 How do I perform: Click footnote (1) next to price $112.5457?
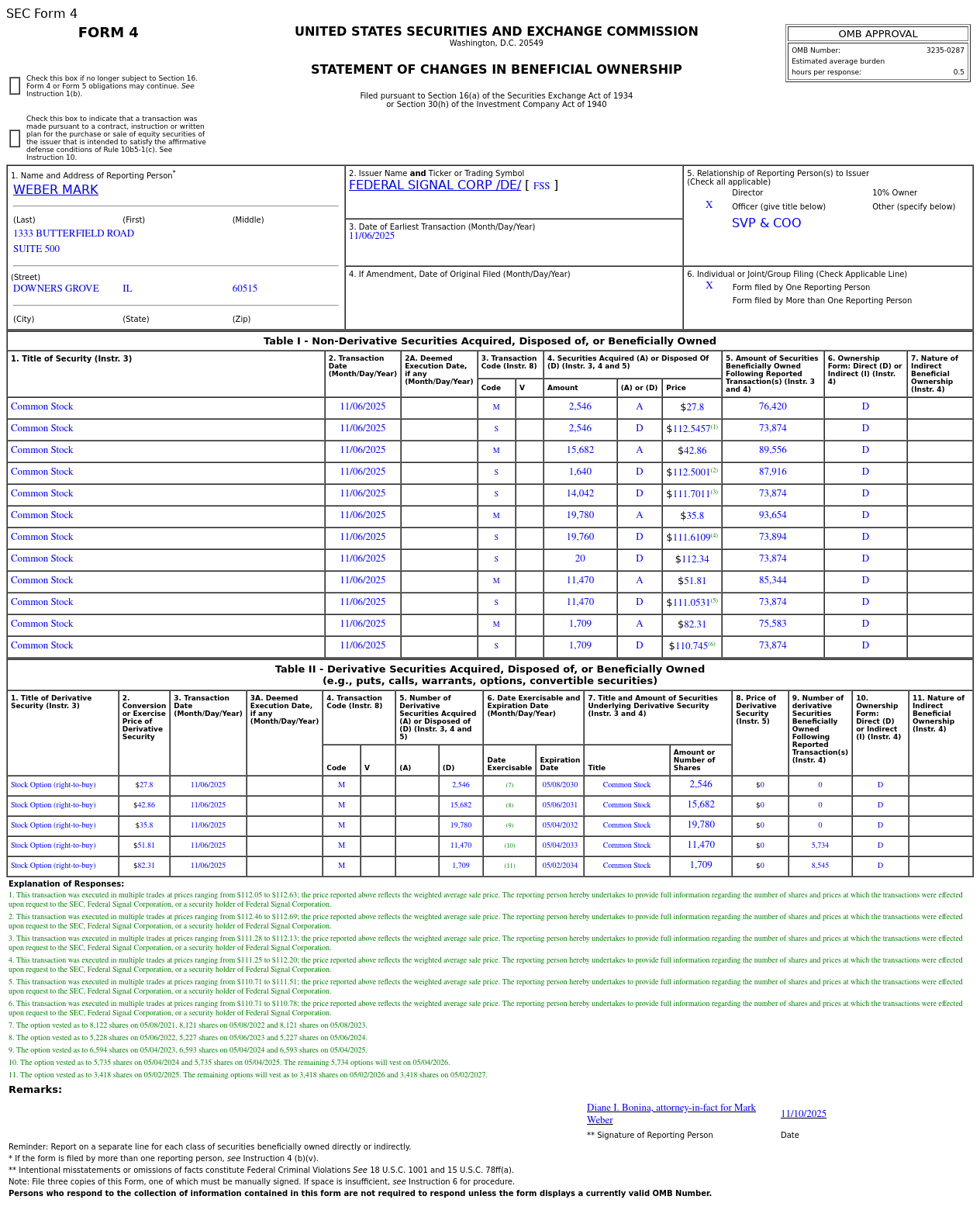click(x=714, y=427)
